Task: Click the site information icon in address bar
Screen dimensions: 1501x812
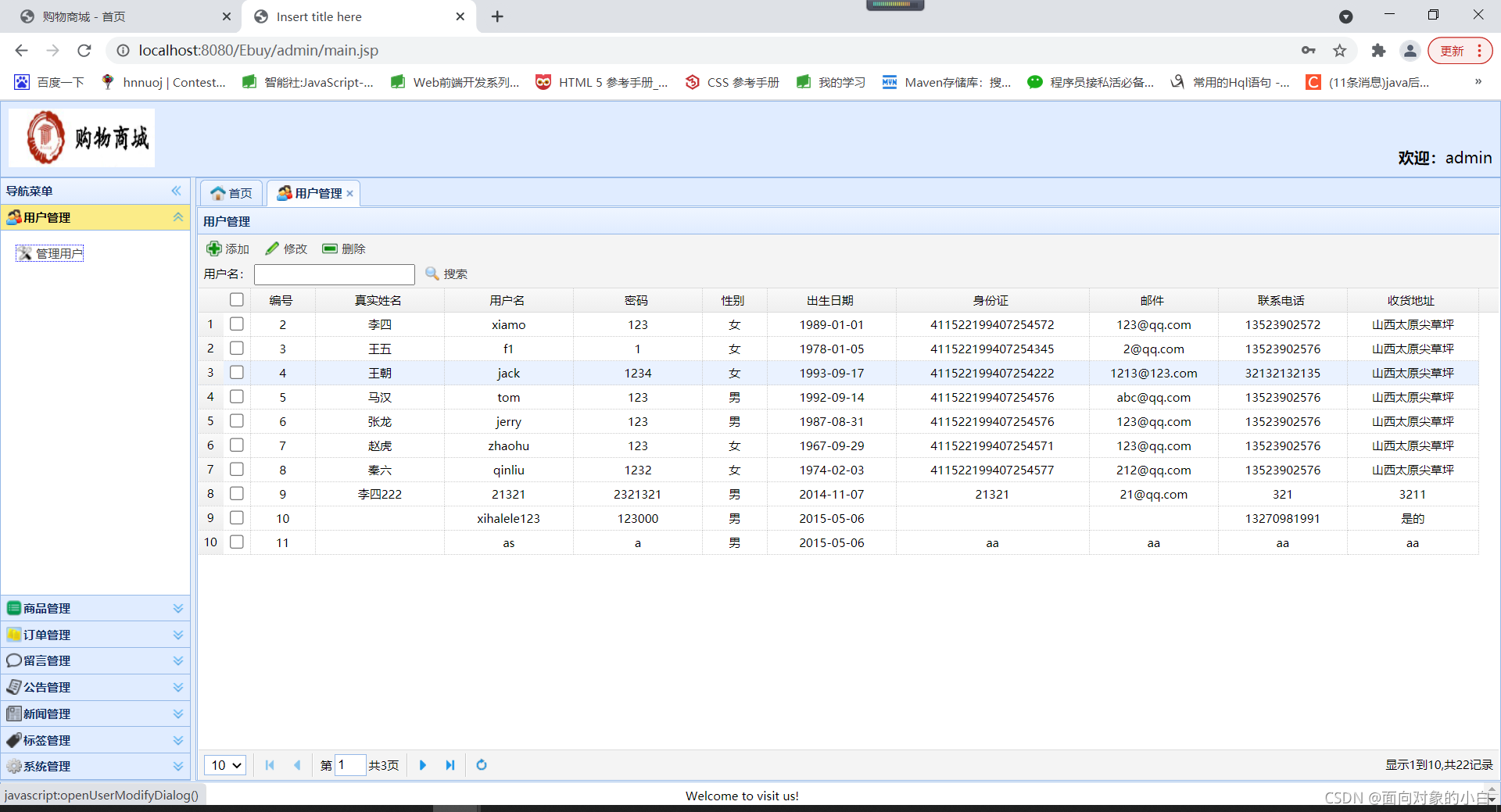Action: (123, 50)
